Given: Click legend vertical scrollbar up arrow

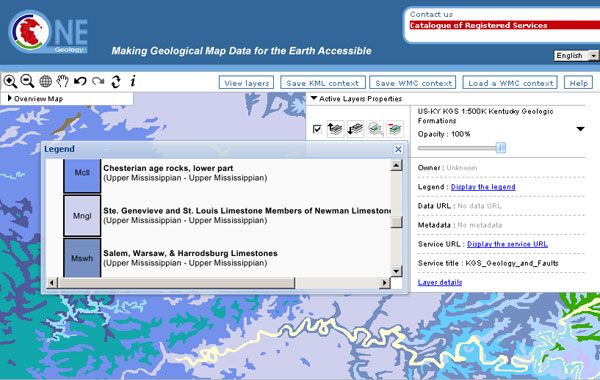Looking at the screenshot, I should [396, 165].
